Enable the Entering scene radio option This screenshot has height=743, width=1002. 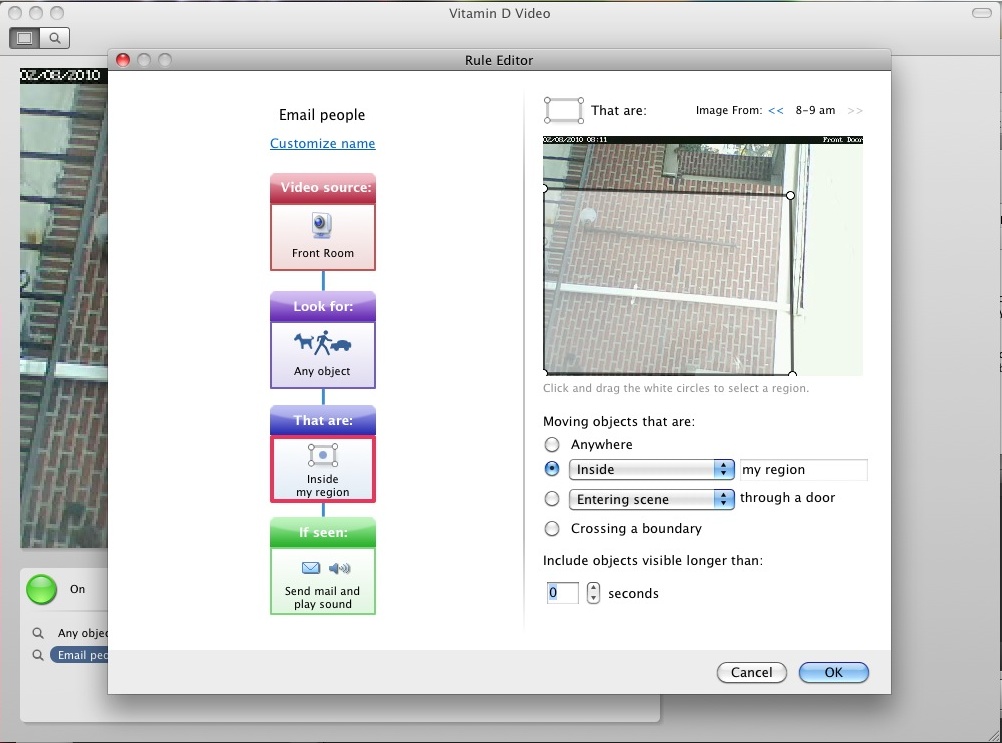[551, 499]
